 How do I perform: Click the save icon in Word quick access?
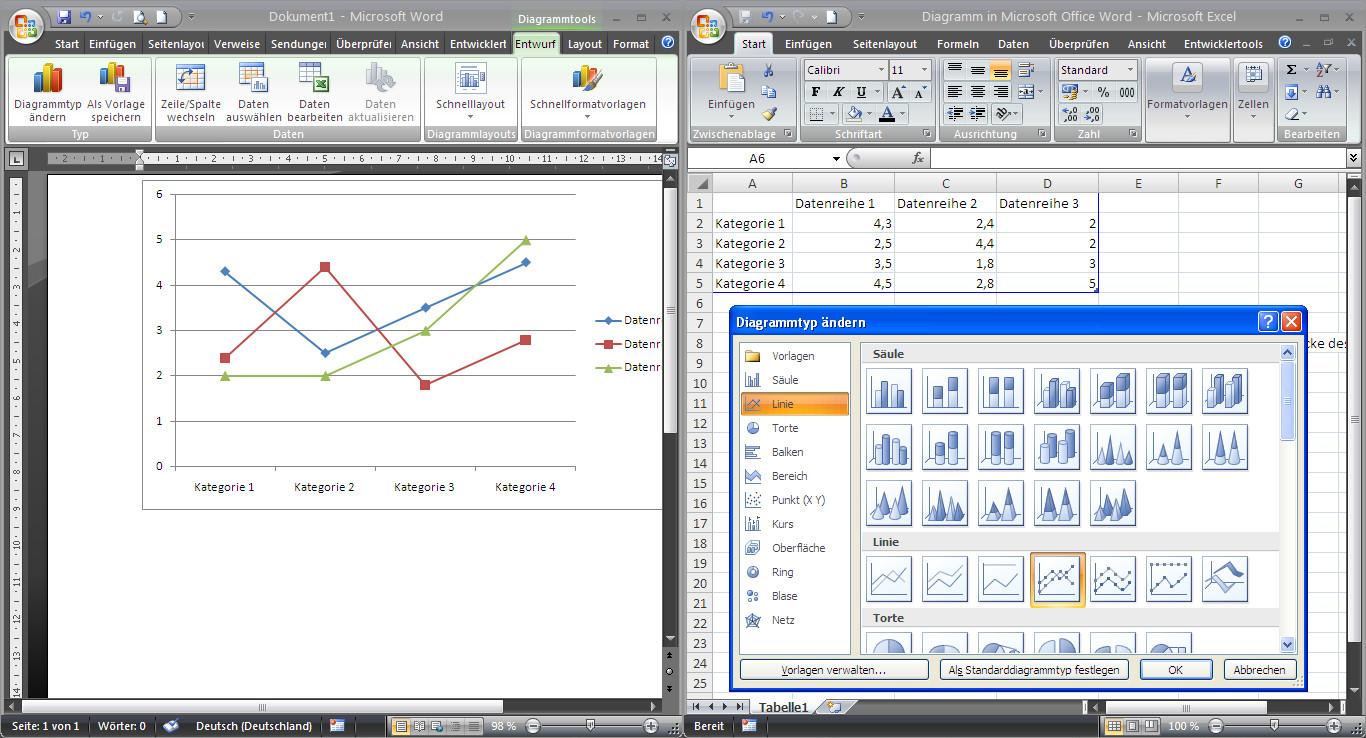(x=64, y=17)
